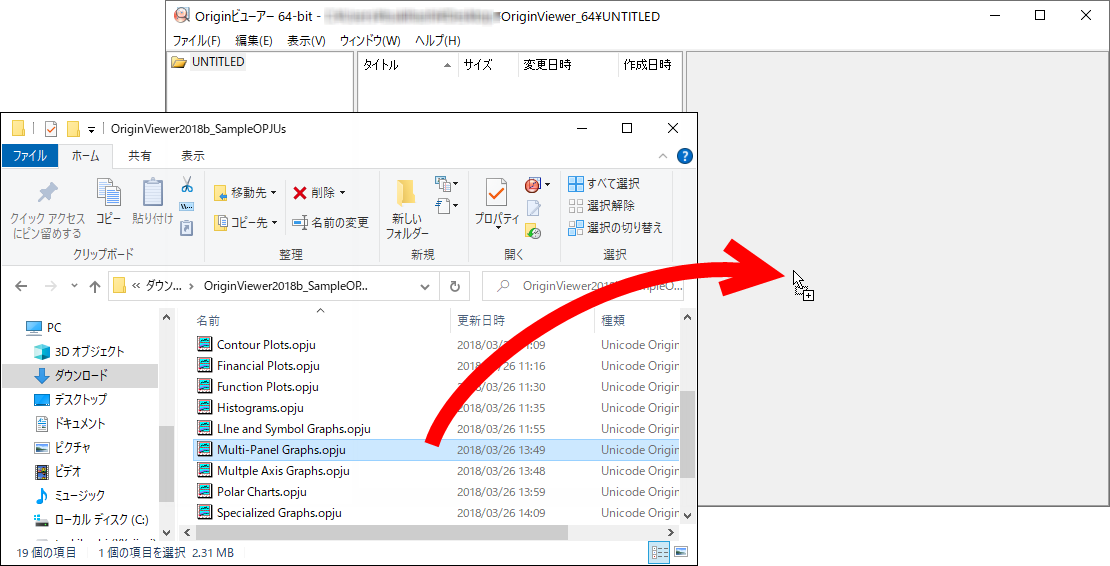
Task: Click 選択解除 (Select none)
Action: (602, 206)
